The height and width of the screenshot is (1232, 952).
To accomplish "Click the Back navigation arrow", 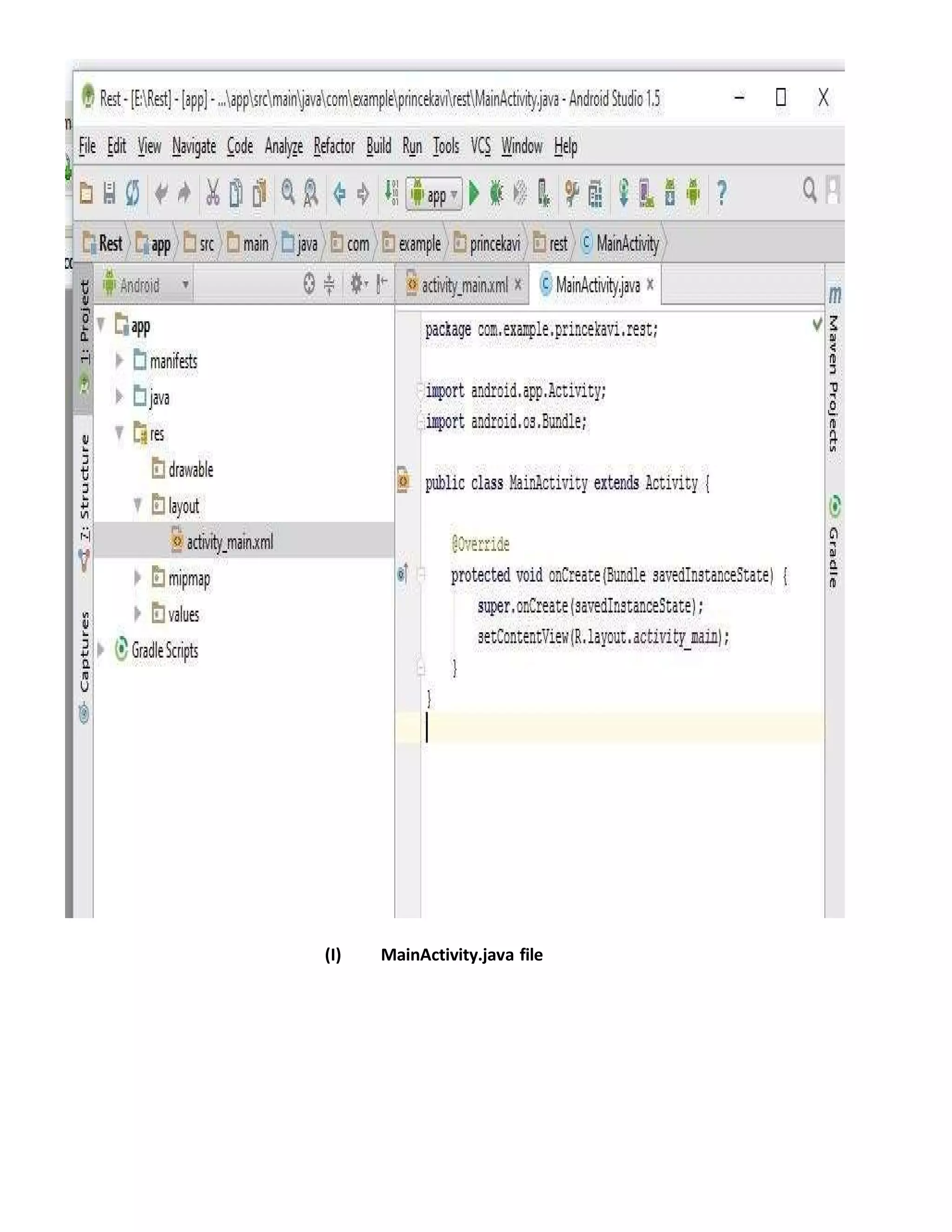I will 339,193.
